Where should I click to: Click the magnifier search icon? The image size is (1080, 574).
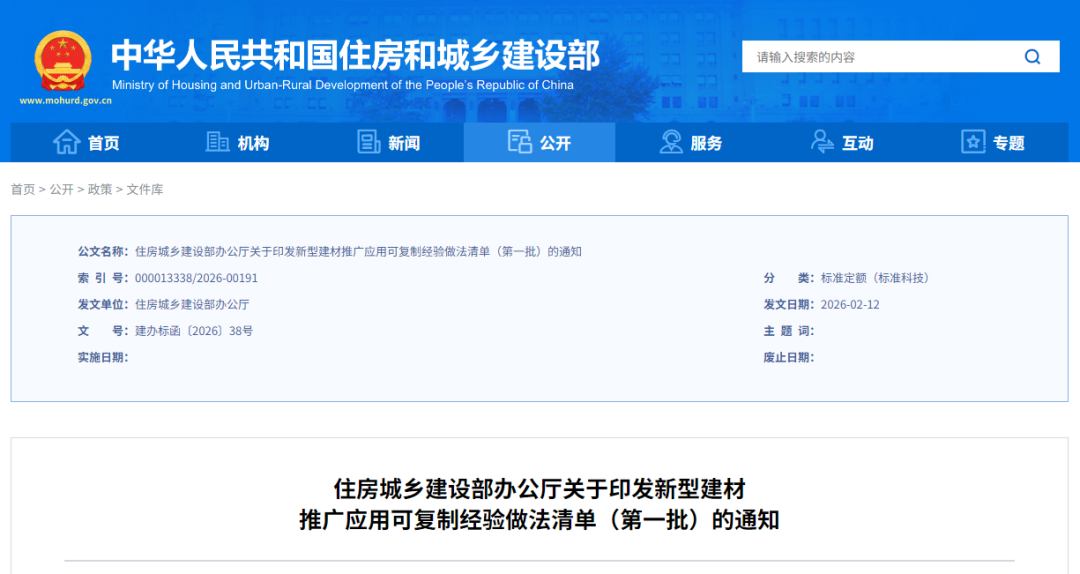click(x=1032, y=57)
